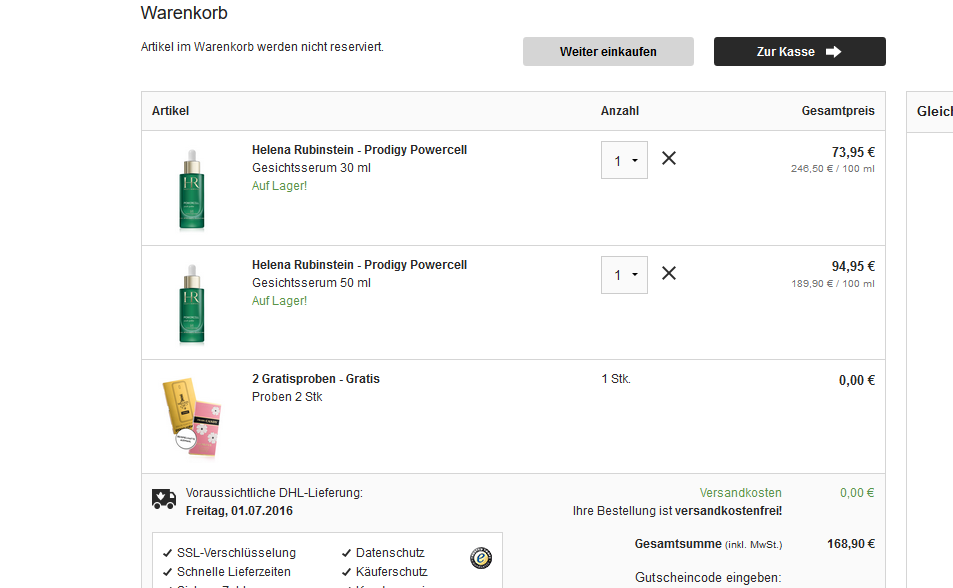Remove the 50 ml serum item
This screenshot has width=953, height=588.
coord(669,273)
